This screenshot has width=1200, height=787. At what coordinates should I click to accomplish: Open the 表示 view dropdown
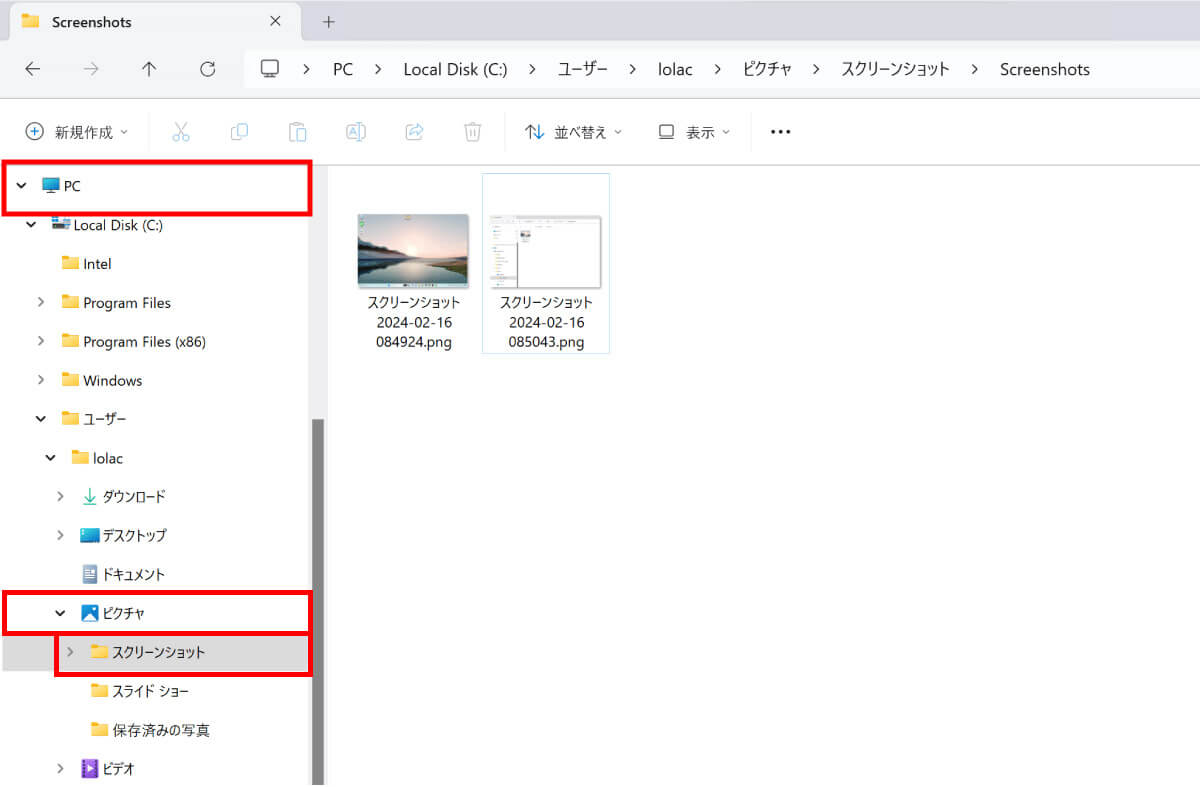point(694,132)
